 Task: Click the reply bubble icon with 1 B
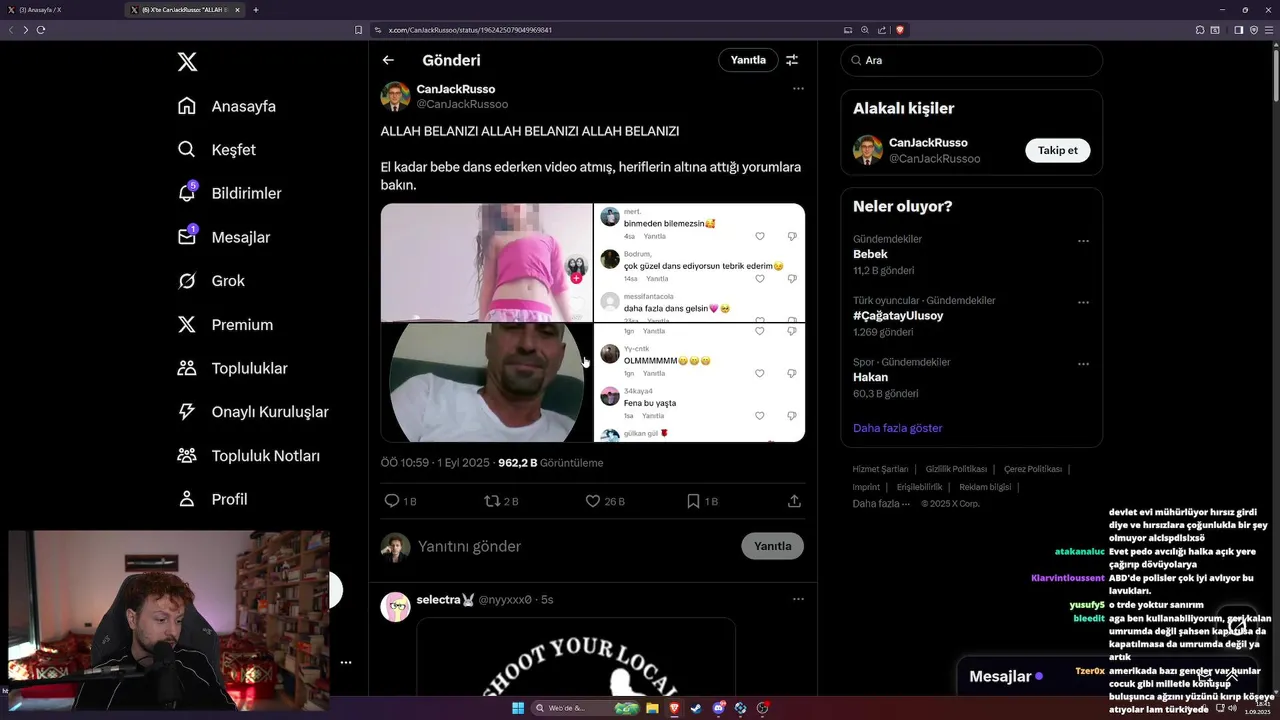[x=392, y=501]
